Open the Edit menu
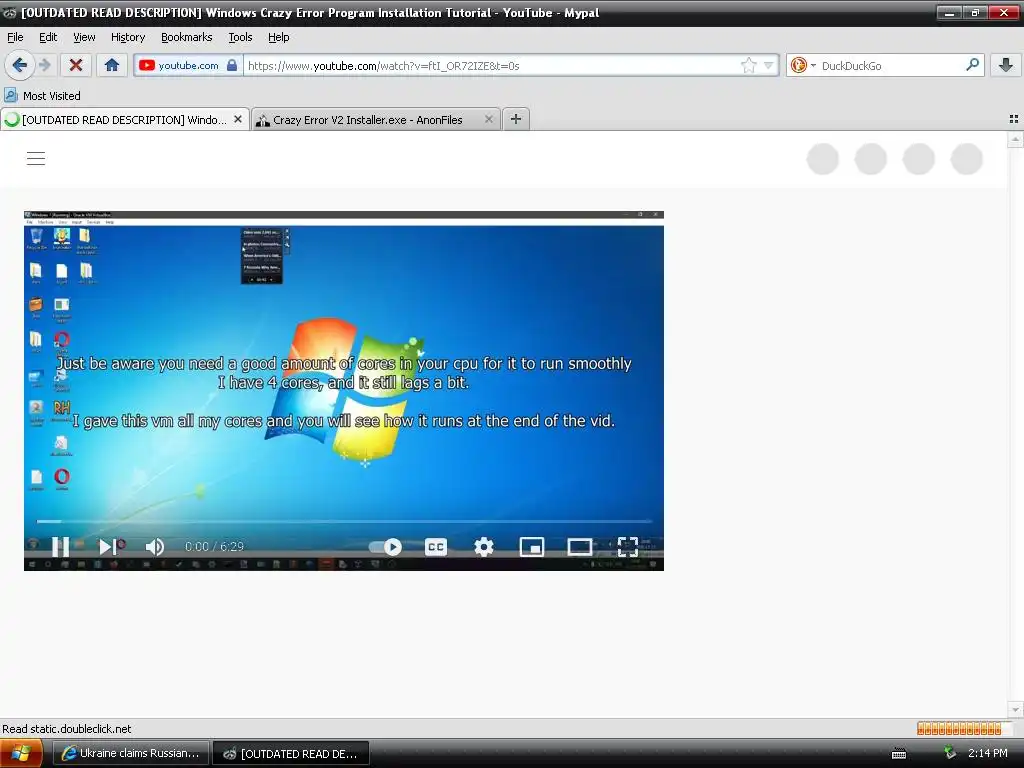The image size is (1024, 768). point(48,37)
